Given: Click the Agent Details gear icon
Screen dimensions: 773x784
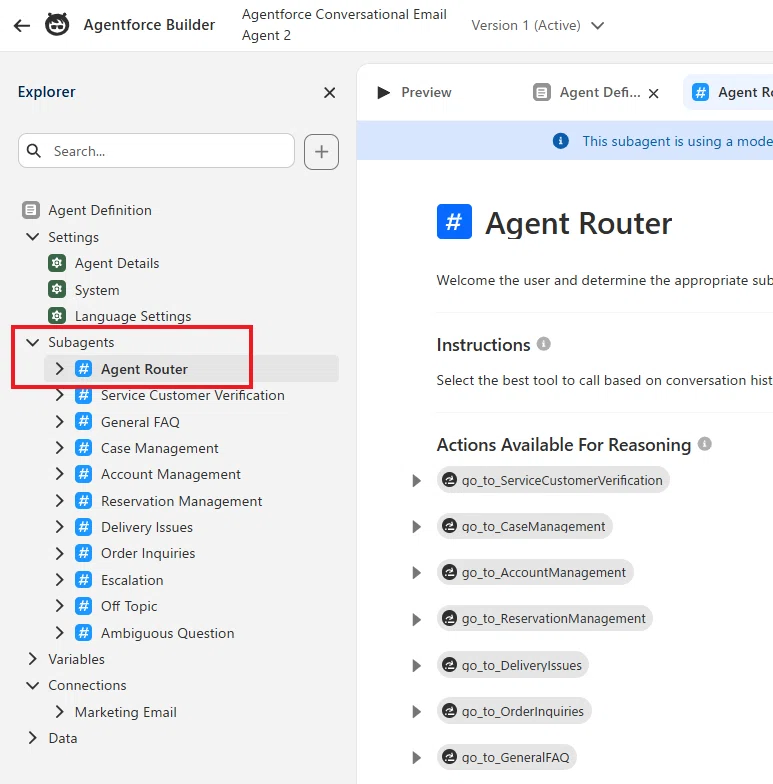Looking at the screenshot, I should point(57,262).
